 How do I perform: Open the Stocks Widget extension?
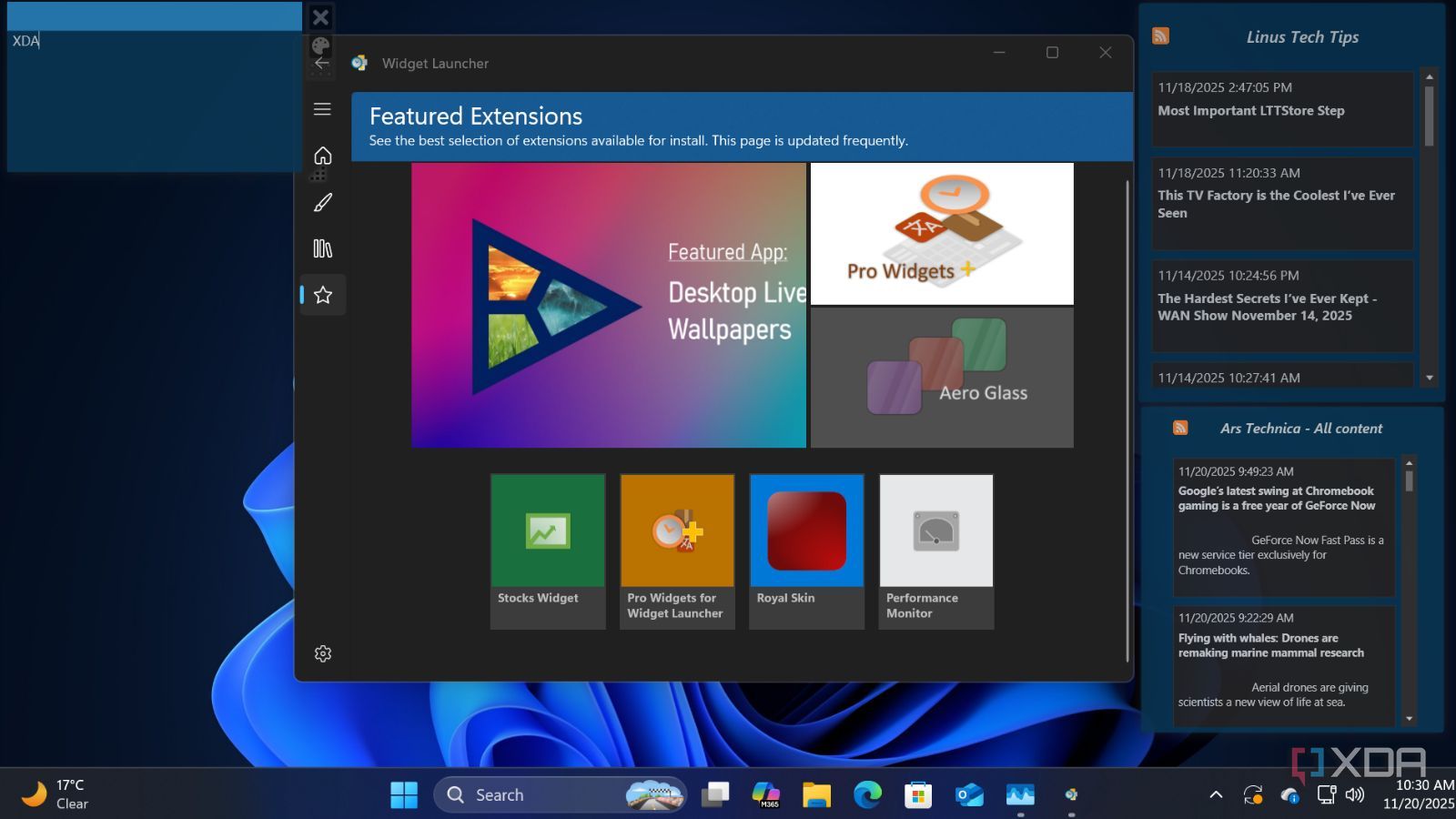pyautogui.click(x=547, y=551)
